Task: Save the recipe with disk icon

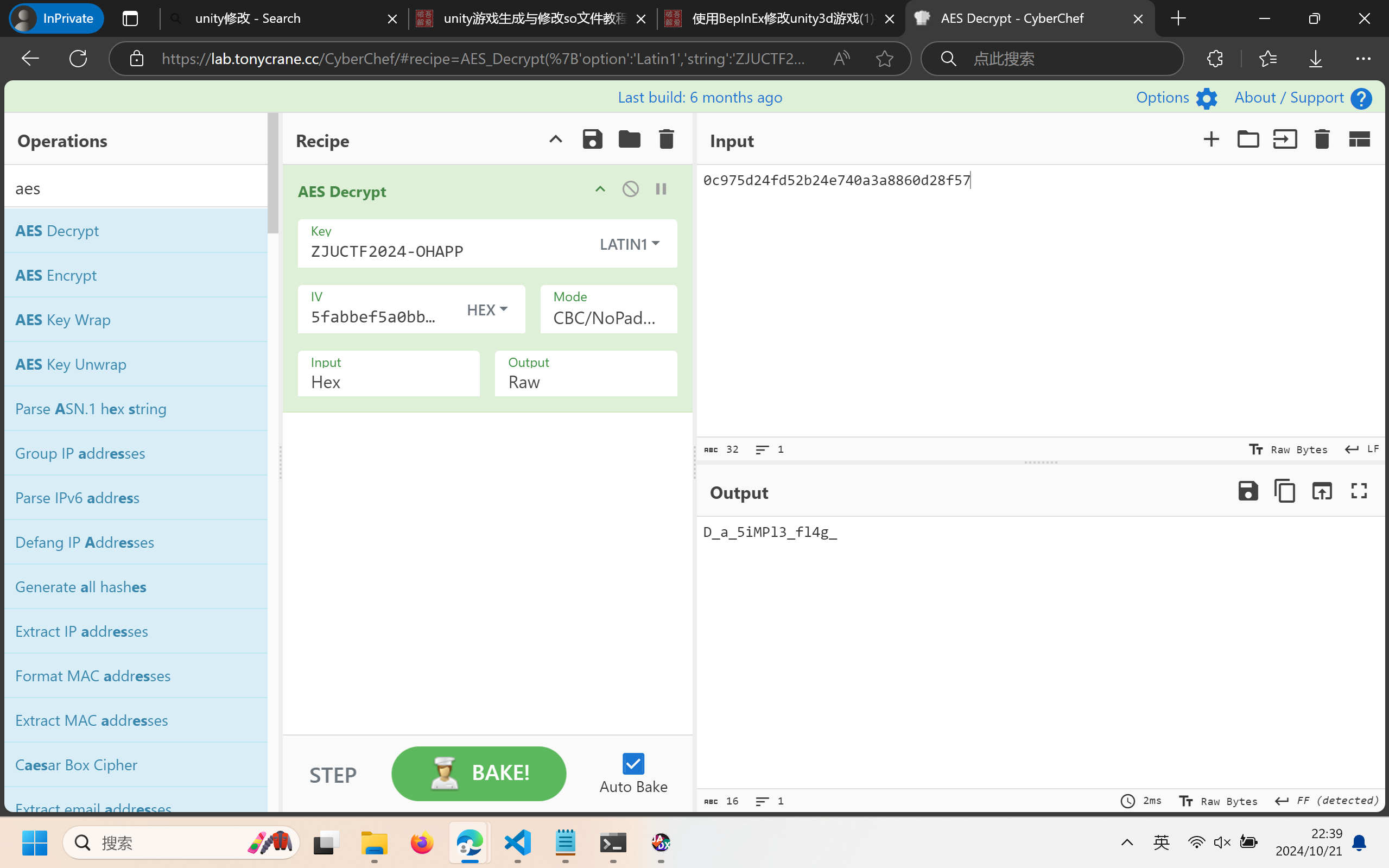Action: click(592, 140)
